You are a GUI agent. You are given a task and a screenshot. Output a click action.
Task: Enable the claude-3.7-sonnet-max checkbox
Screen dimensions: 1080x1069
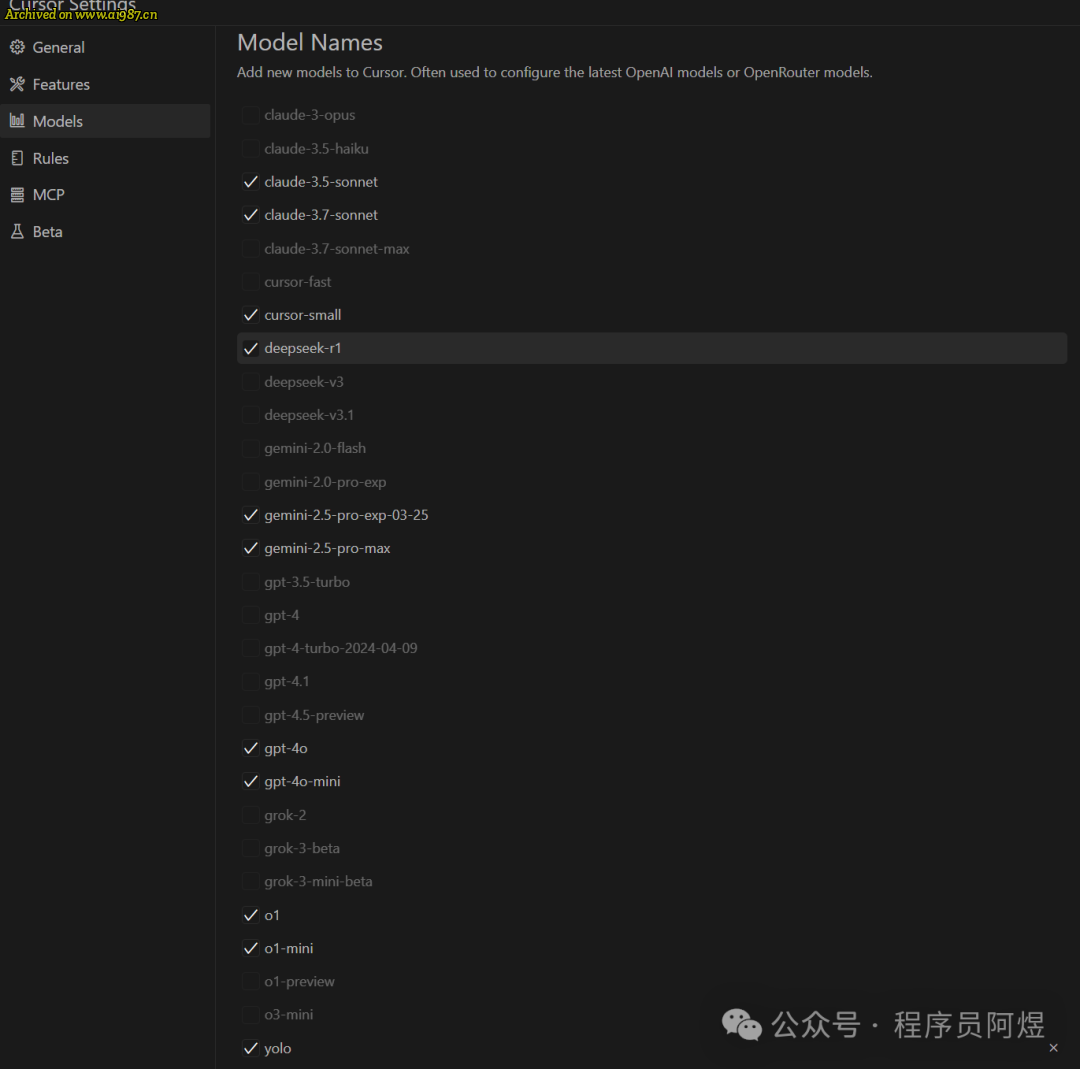(x=251, y=249)
